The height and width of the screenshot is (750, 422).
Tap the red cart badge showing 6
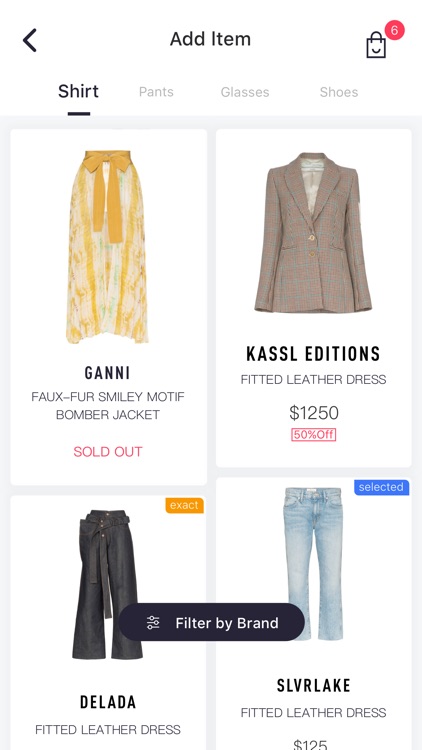point(394,30)
